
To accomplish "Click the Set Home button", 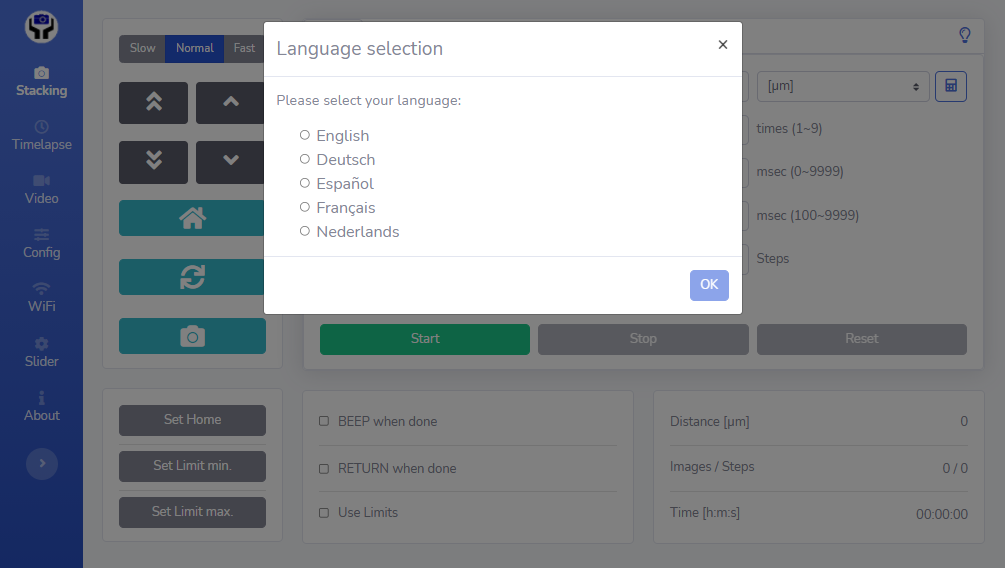I will [x=192, y=420].
